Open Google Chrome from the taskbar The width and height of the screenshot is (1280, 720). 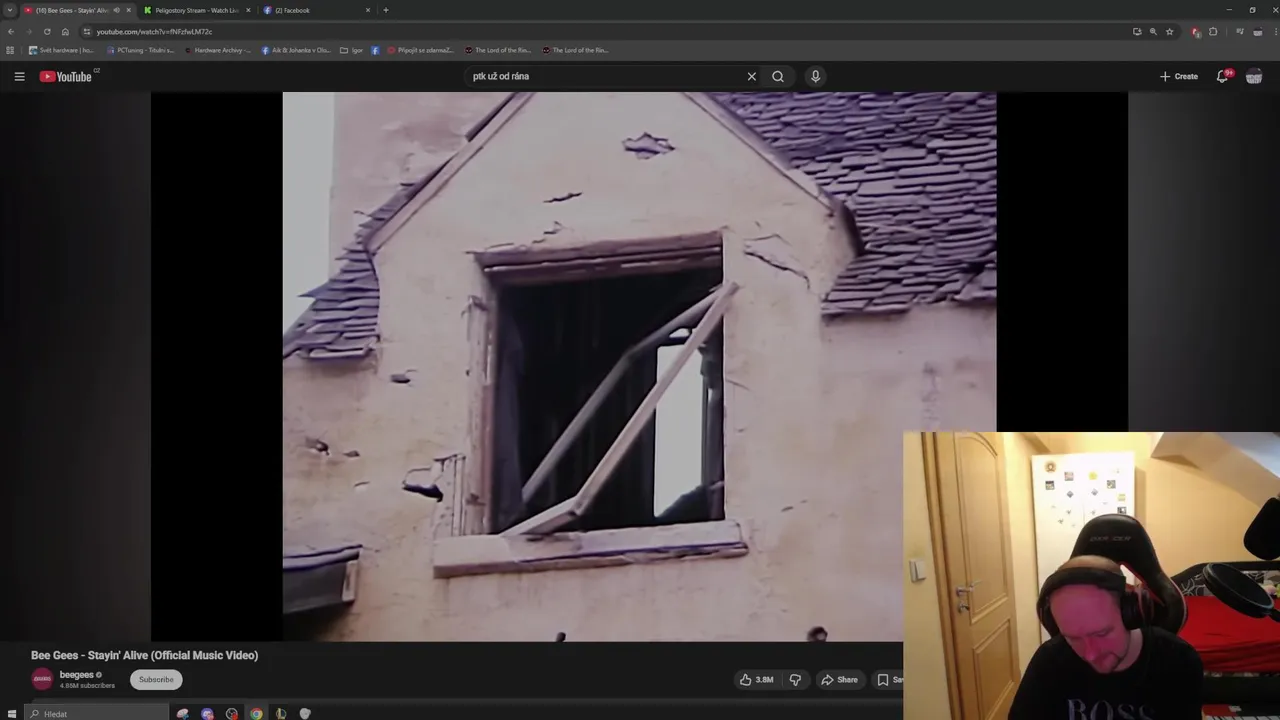[256, 713]
